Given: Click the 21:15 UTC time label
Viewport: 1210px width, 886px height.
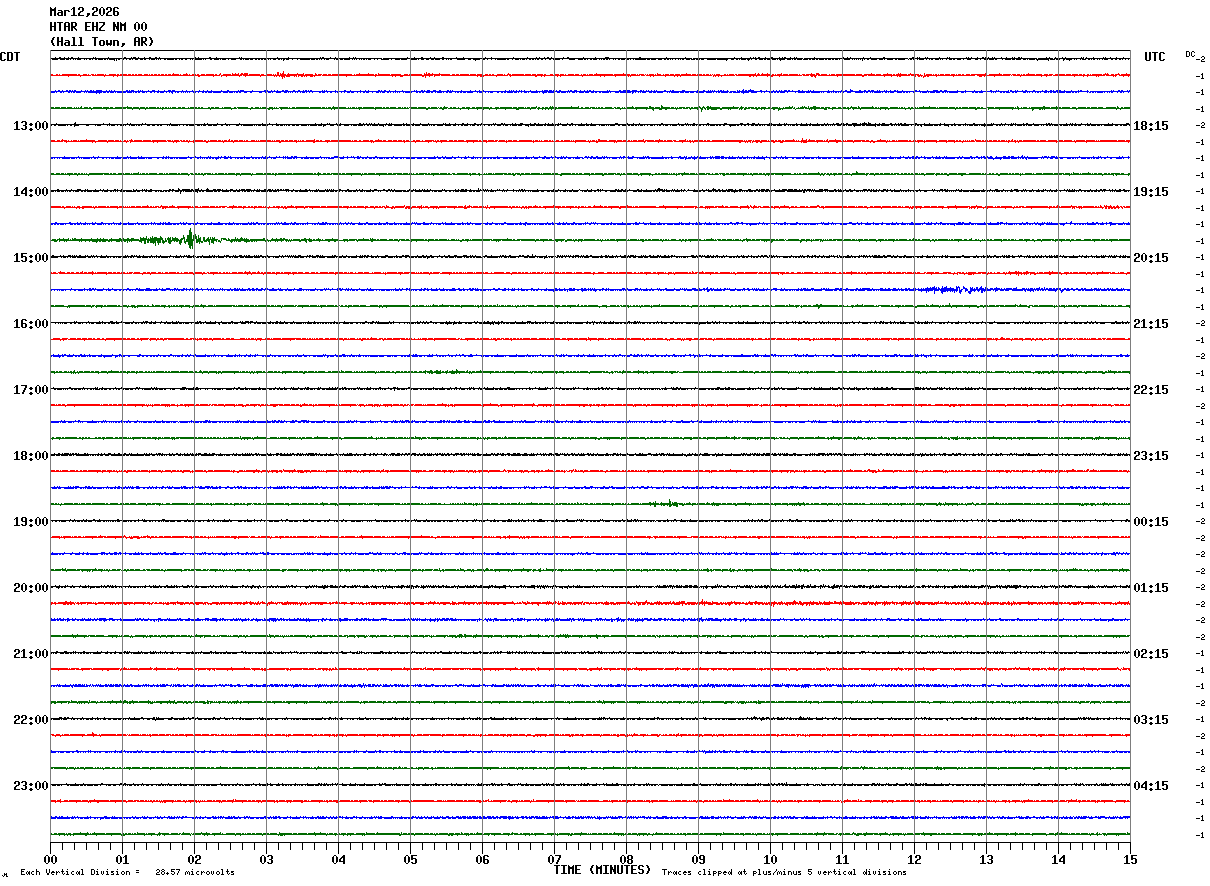Looking at the screenshot, I should pos(1151,324).
